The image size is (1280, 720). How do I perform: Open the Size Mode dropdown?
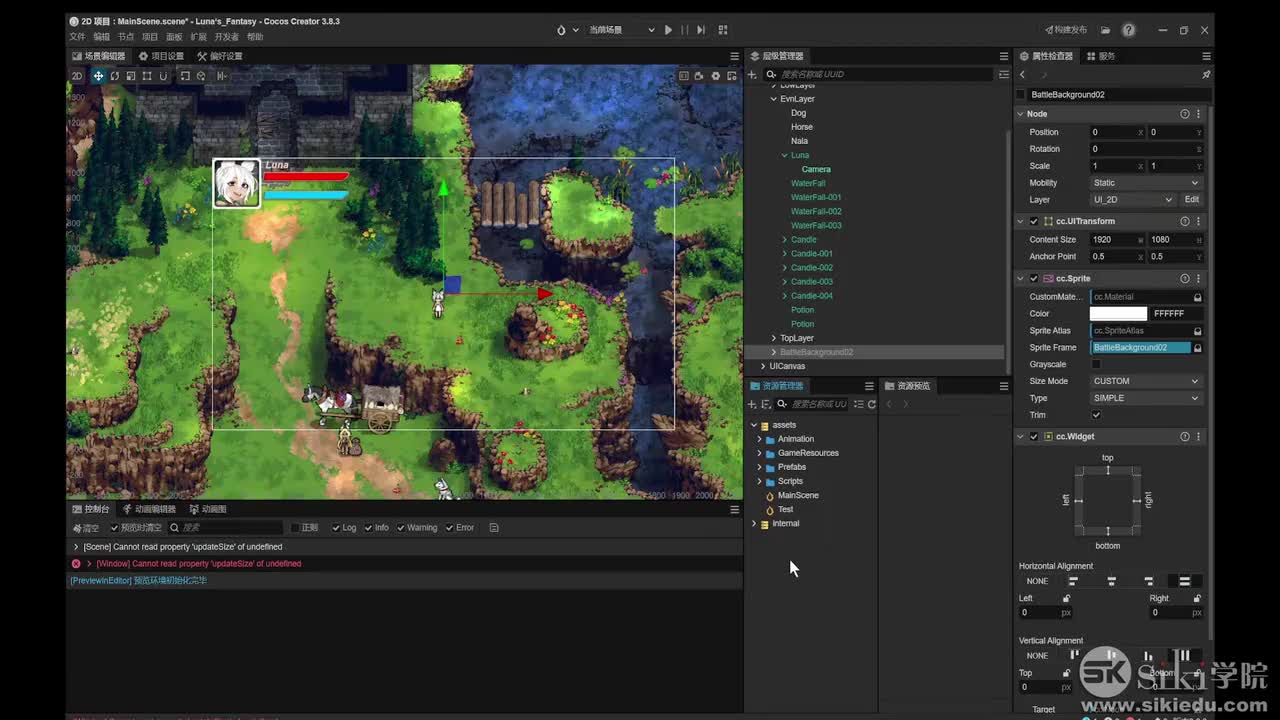1146,381
